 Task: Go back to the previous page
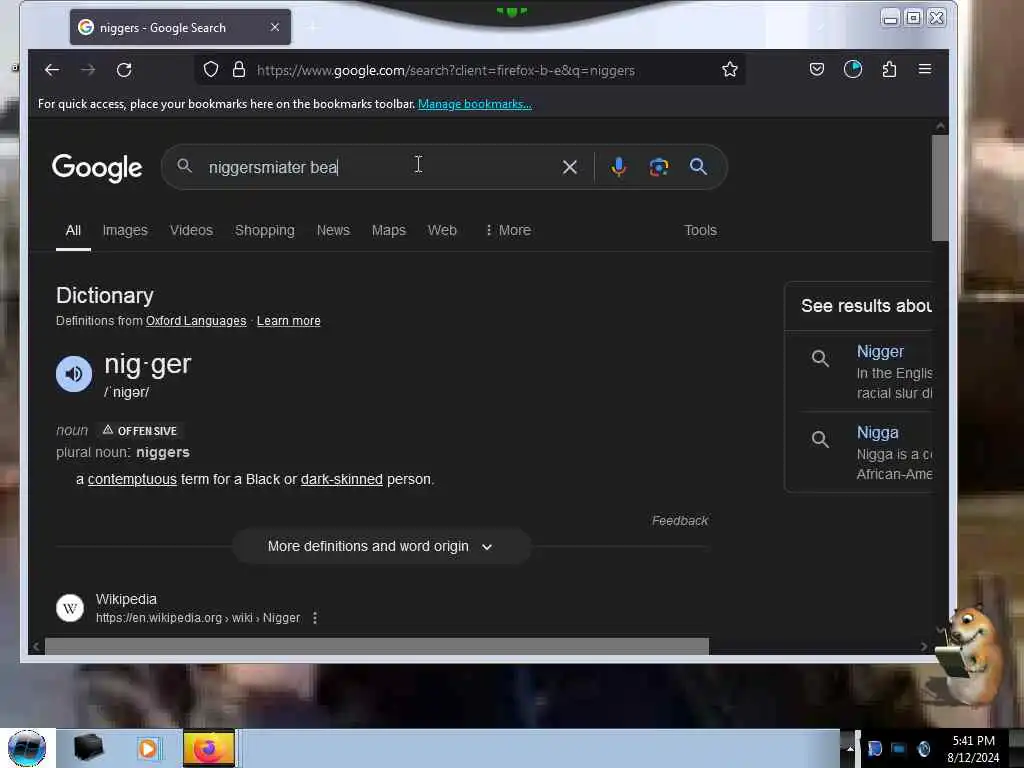click(x=52, y=70)
